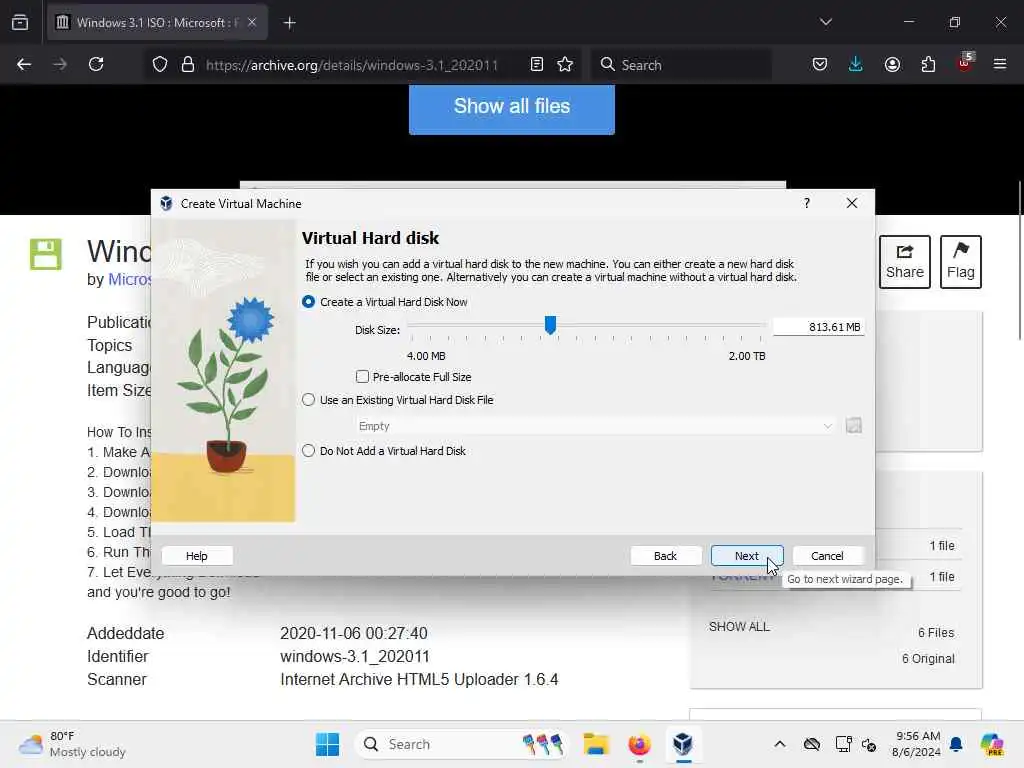Open Firefox hamburger menu
The image size is (1024, 768).
(x=1000, y=65)
